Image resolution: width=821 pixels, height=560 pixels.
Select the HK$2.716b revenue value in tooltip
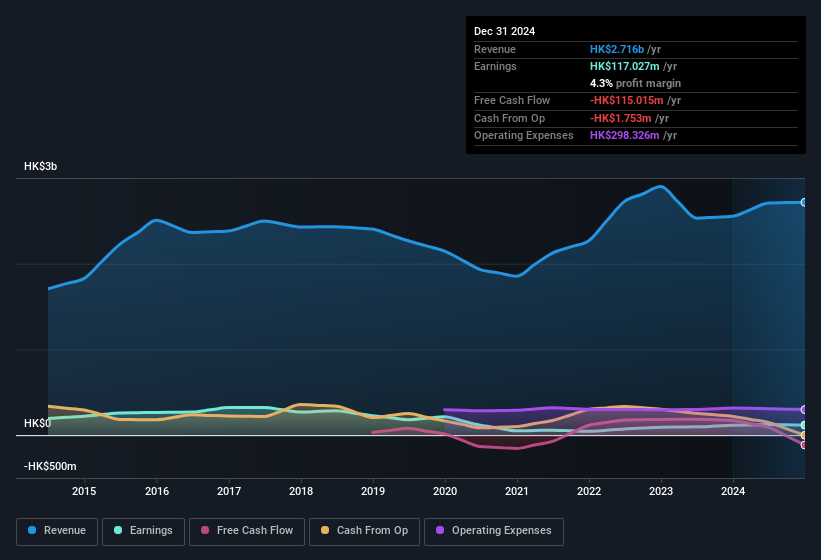pyautogui.click(x=617, y=49)
